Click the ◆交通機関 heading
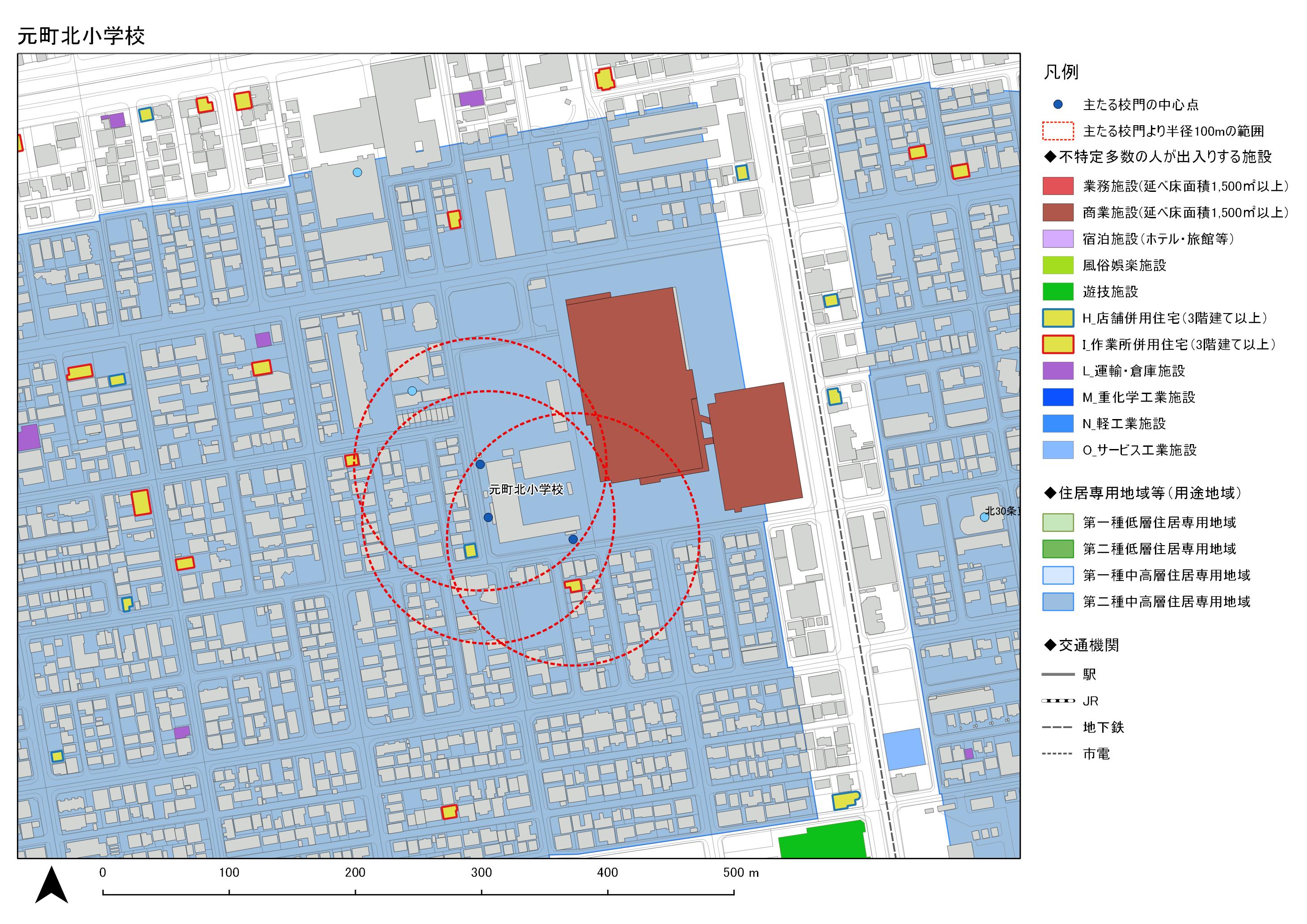This screenshot has height=924, width=1307. pos(1082,645)
